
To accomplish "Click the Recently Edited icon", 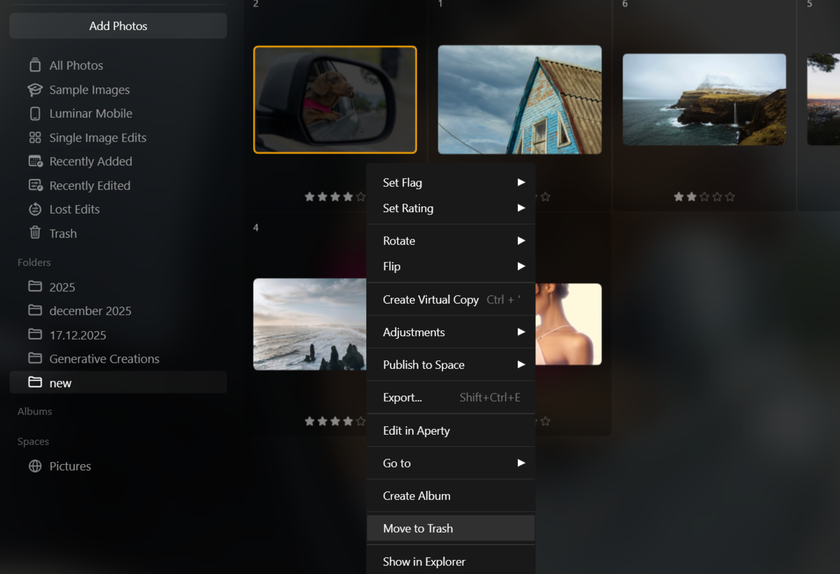I will 35,185.
